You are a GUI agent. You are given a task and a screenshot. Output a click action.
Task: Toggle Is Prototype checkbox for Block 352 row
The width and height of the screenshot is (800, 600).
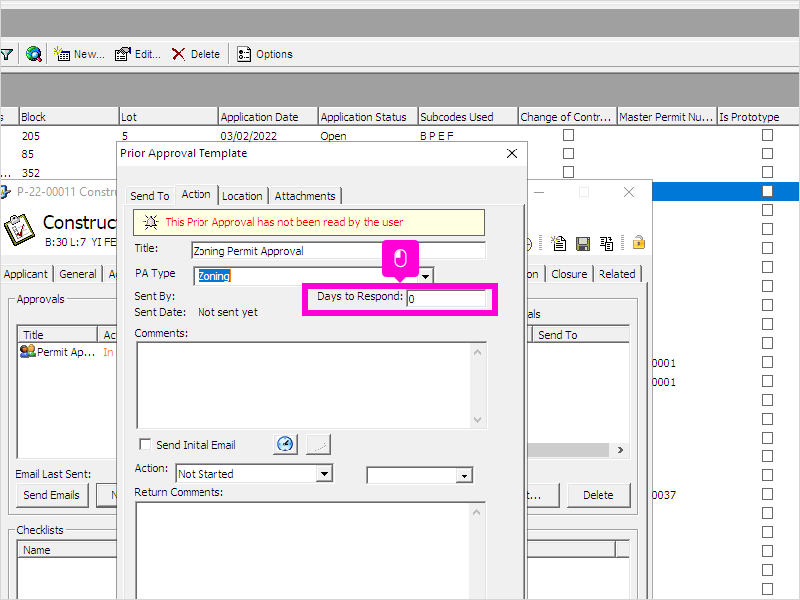(767, 172)
